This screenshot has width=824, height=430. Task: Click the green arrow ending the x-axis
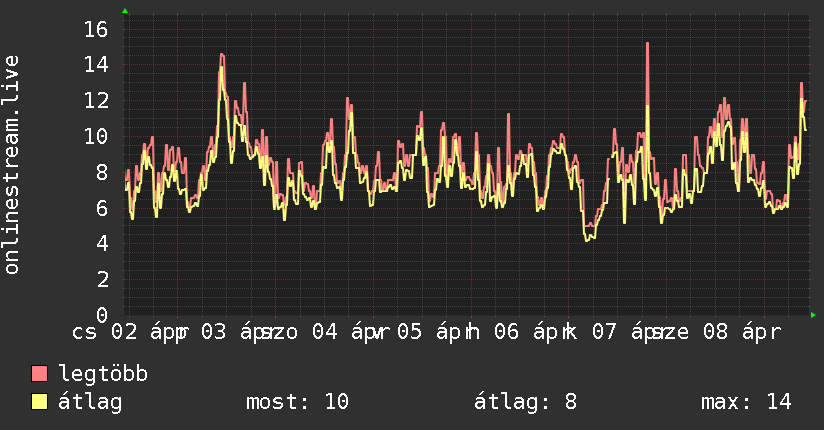(x=813, y=315)
